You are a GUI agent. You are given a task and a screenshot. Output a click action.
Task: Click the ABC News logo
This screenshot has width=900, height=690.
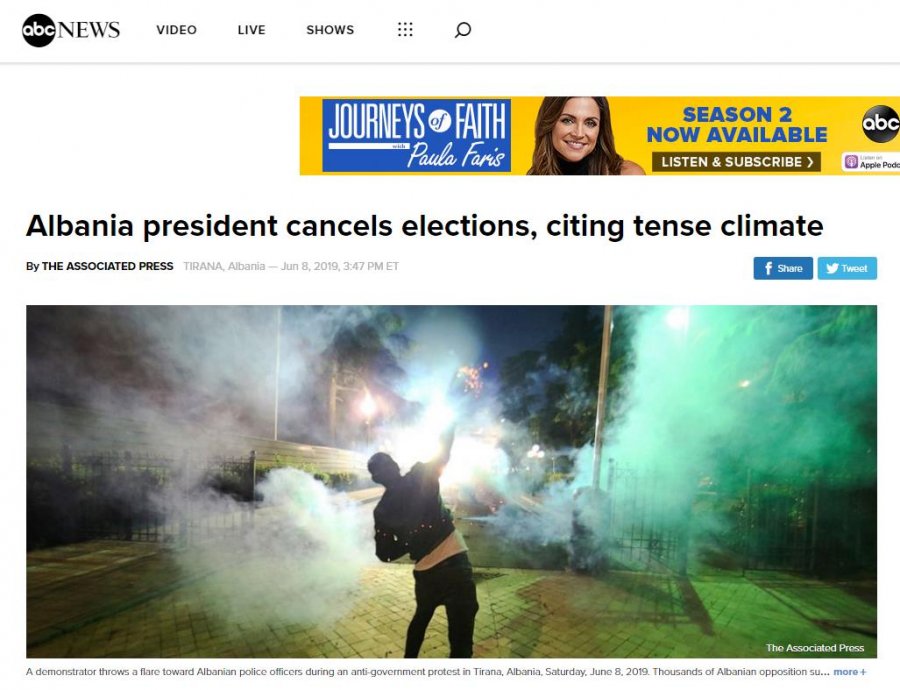71,30
